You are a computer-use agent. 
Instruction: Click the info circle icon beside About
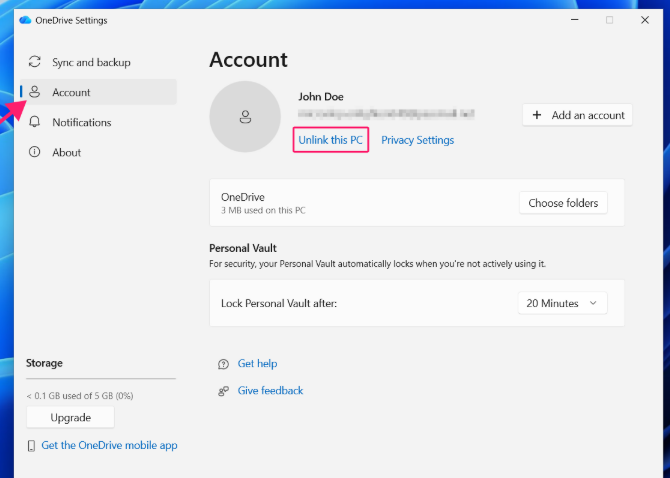(35, 152)
